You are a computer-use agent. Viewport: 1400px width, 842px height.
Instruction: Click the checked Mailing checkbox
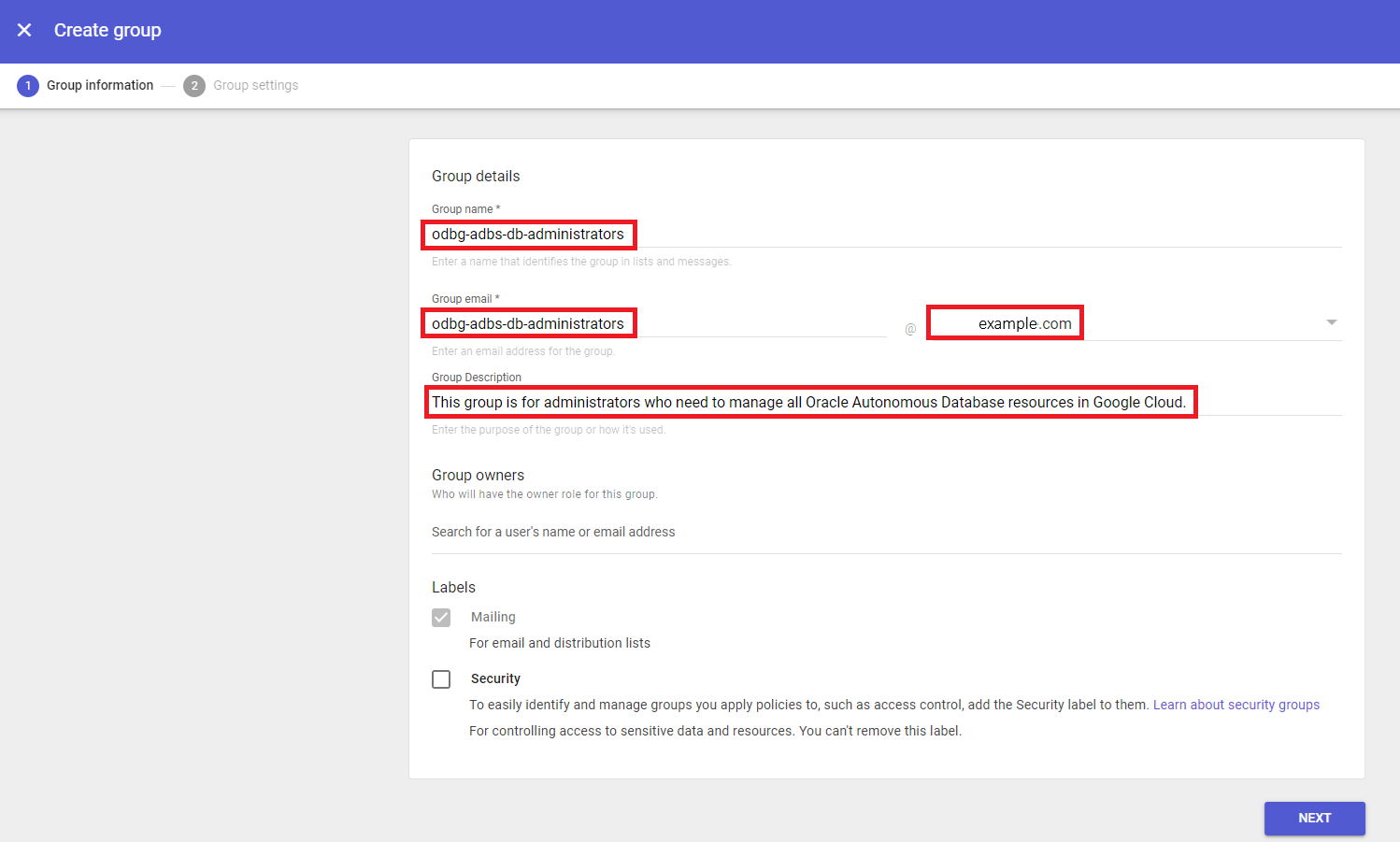tap(441, 617)
